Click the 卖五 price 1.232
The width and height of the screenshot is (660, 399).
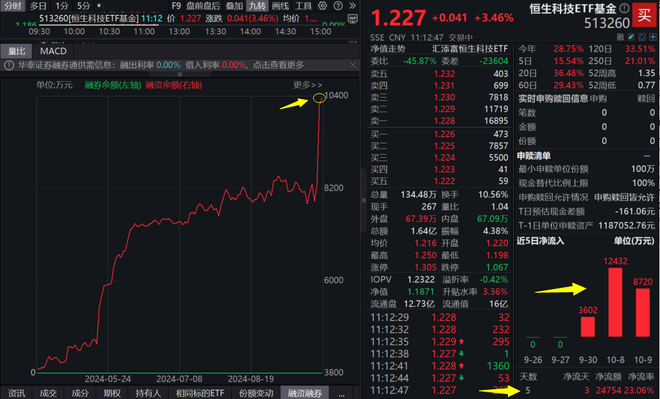[x=444, y=74]
